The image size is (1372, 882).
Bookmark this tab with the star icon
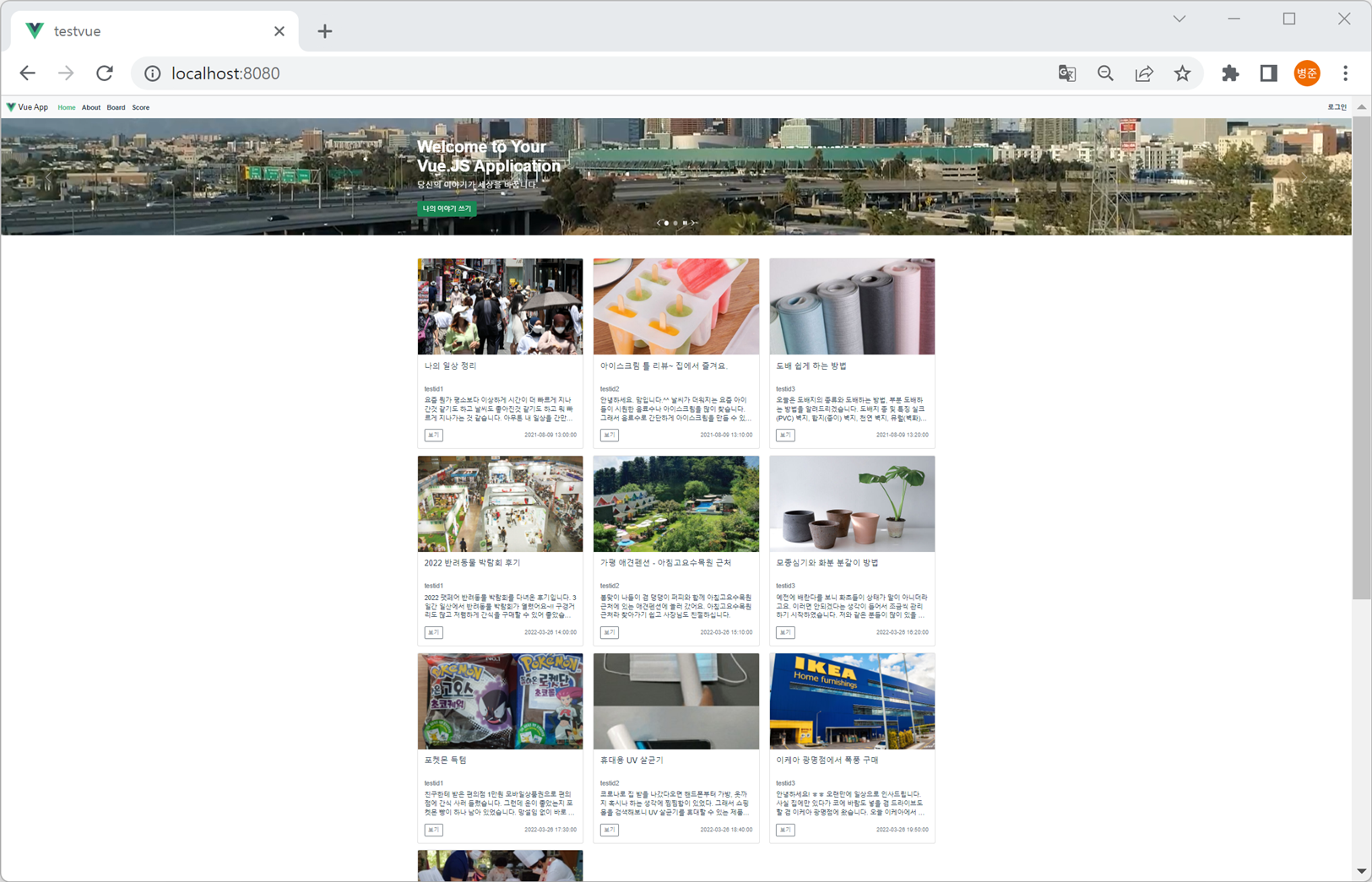[1182, 73]
